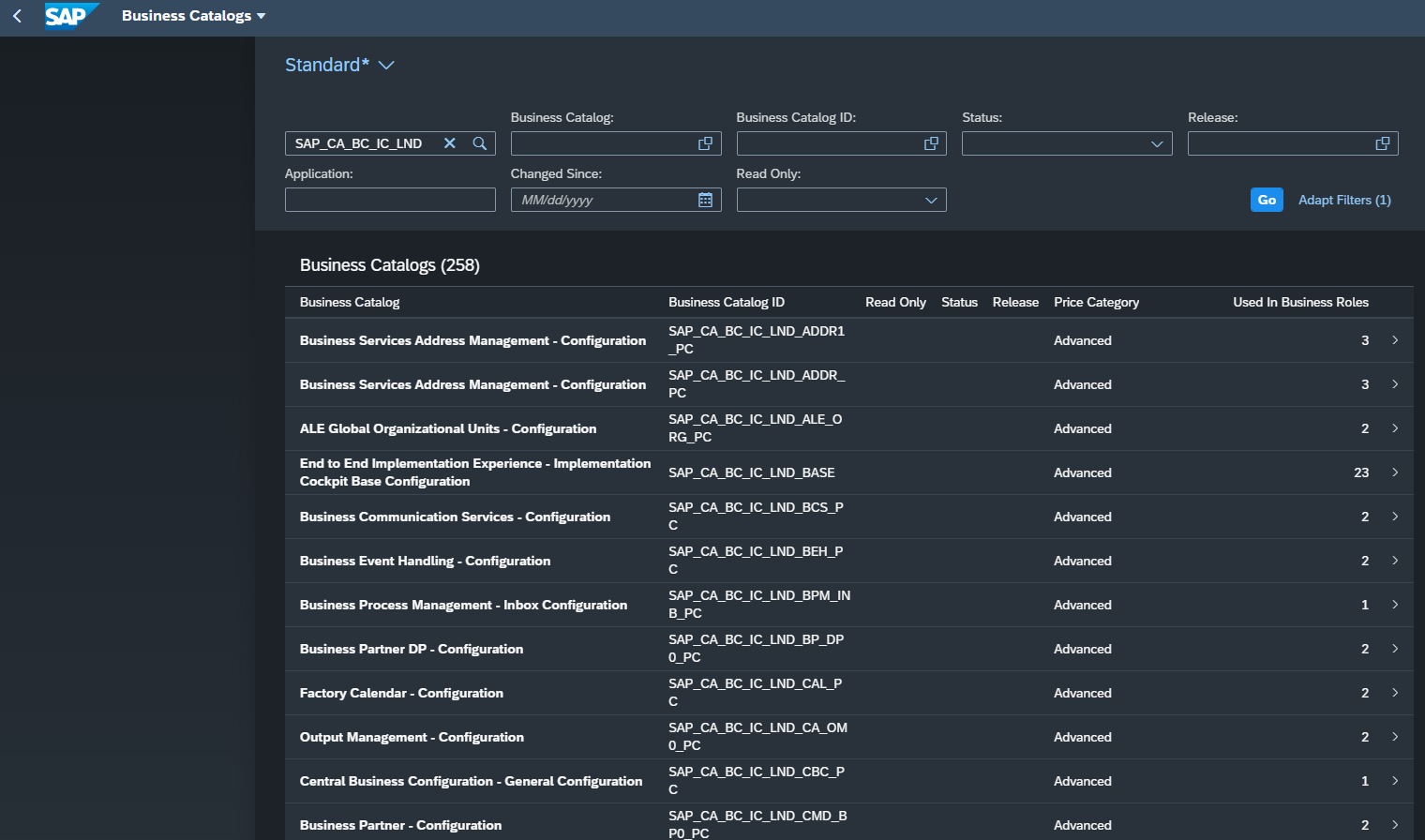Screen dimensions: 1425x840
Task: Select Business Partner DP - Configuration catalog
Action: [x=412, y=649]
